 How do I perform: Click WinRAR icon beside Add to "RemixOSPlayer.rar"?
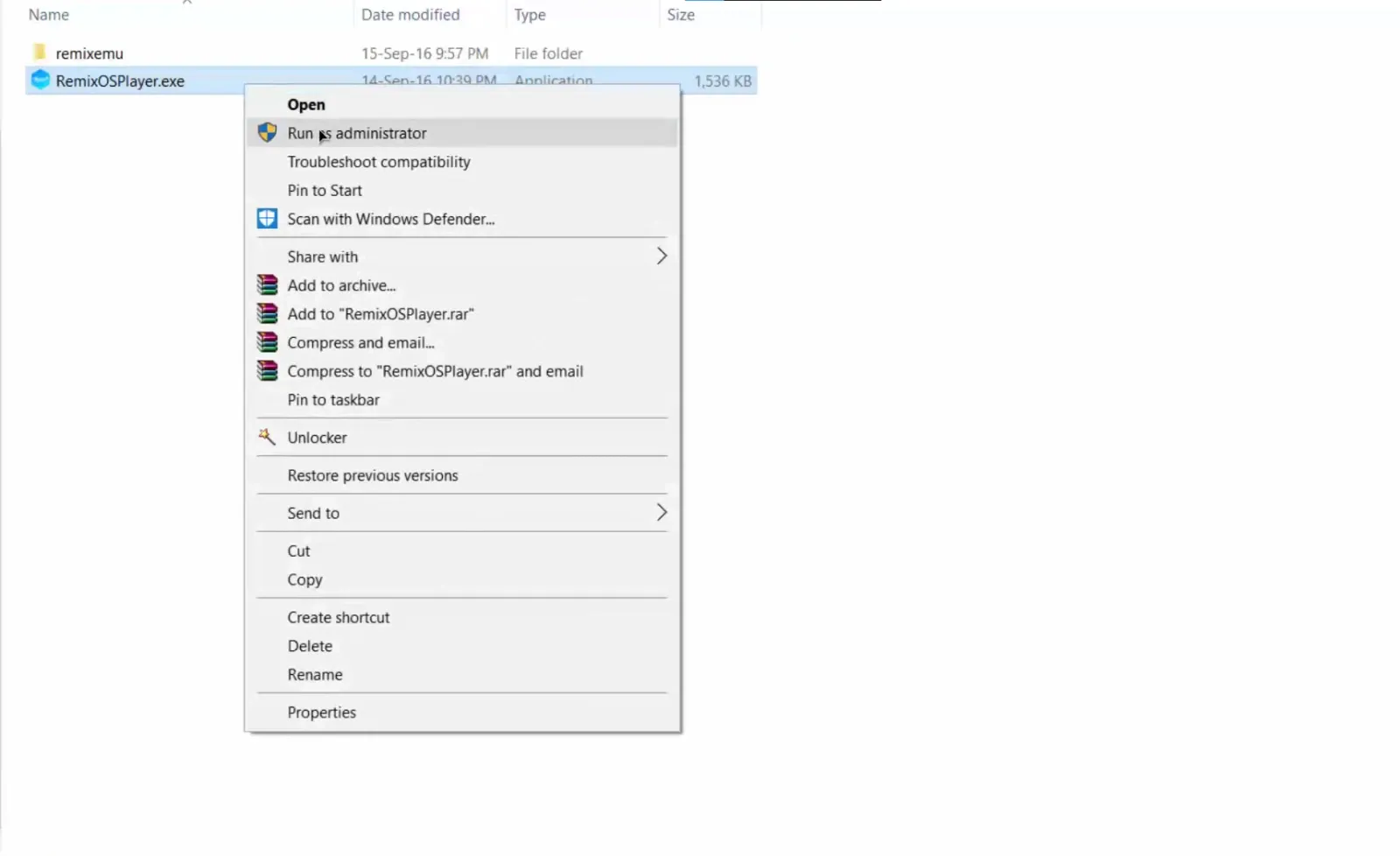click(x=267, y=313)
